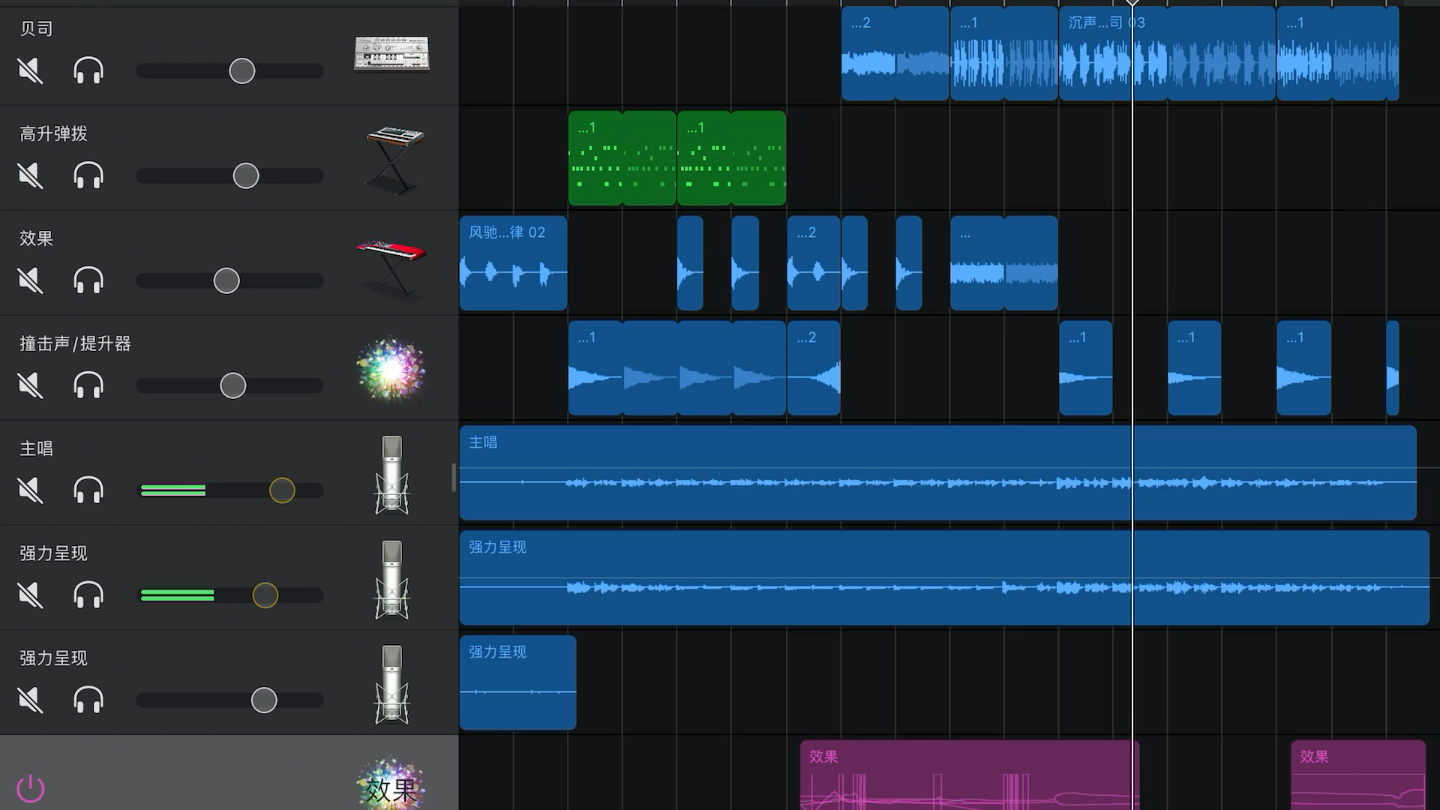
Task: Open the 撞击声/提升器 sparkle burst icon
Action: coord(391,369)
